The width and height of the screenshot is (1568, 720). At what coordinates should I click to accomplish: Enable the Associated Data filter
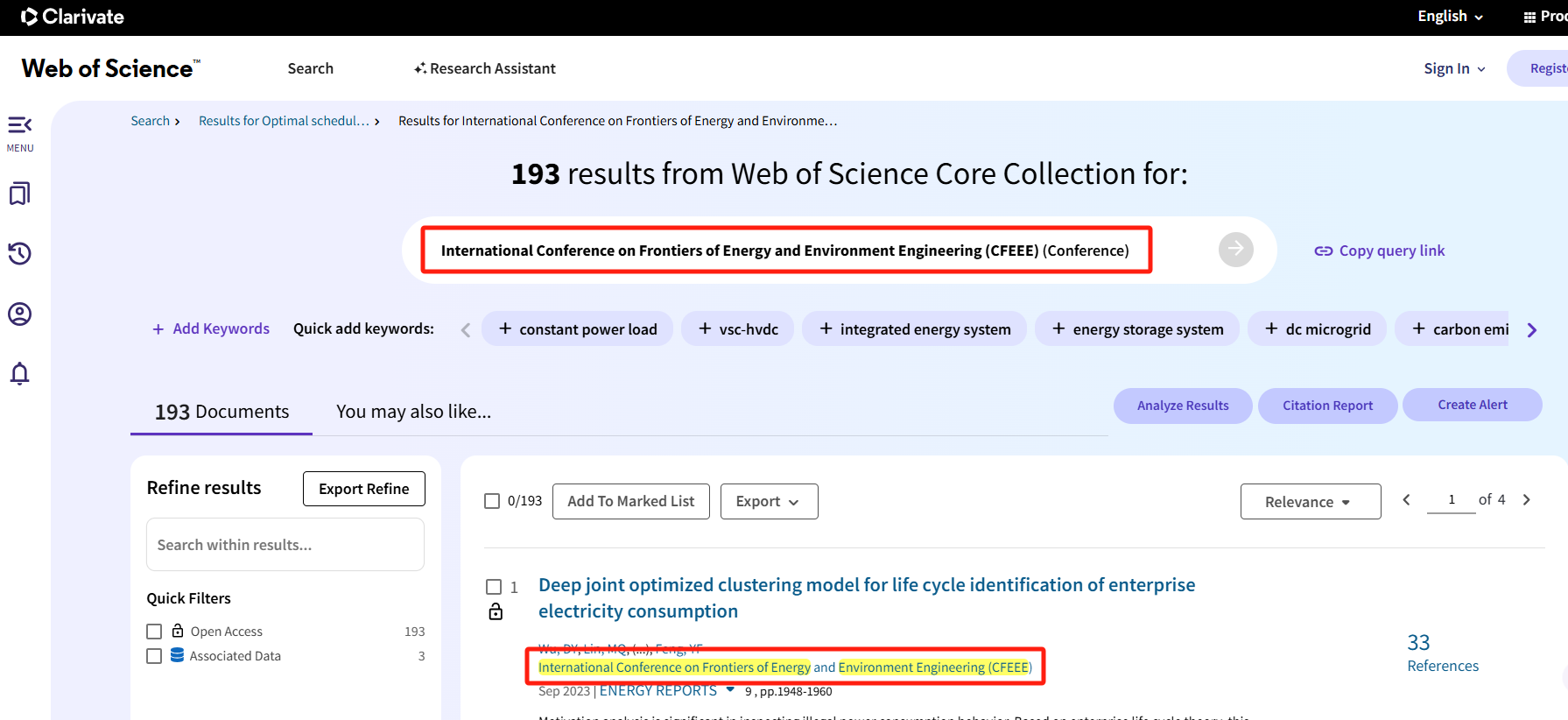[x=154, y=656]
